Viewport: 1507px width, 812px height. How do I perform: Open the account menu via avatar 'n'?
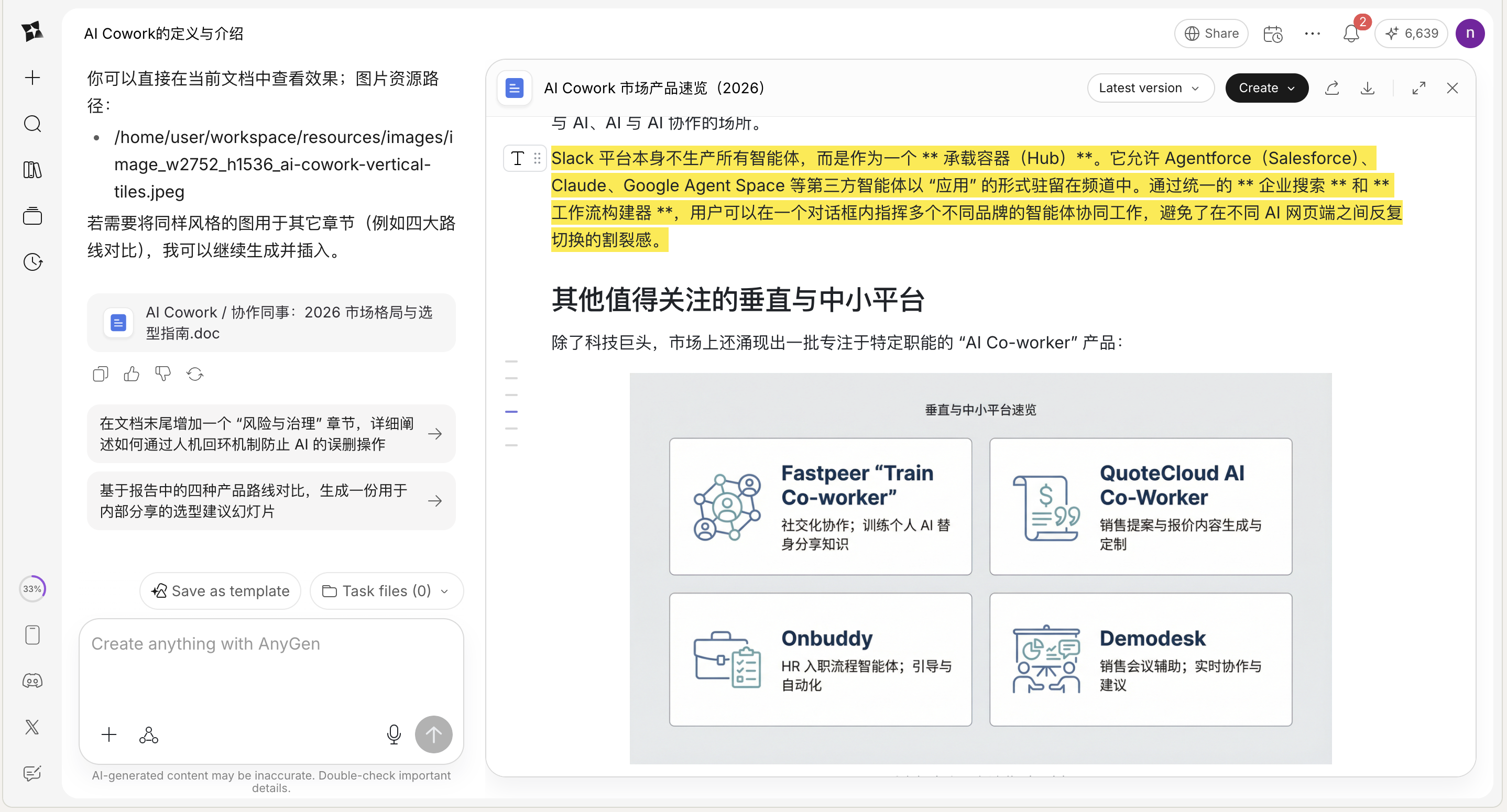pos(1470,34)
